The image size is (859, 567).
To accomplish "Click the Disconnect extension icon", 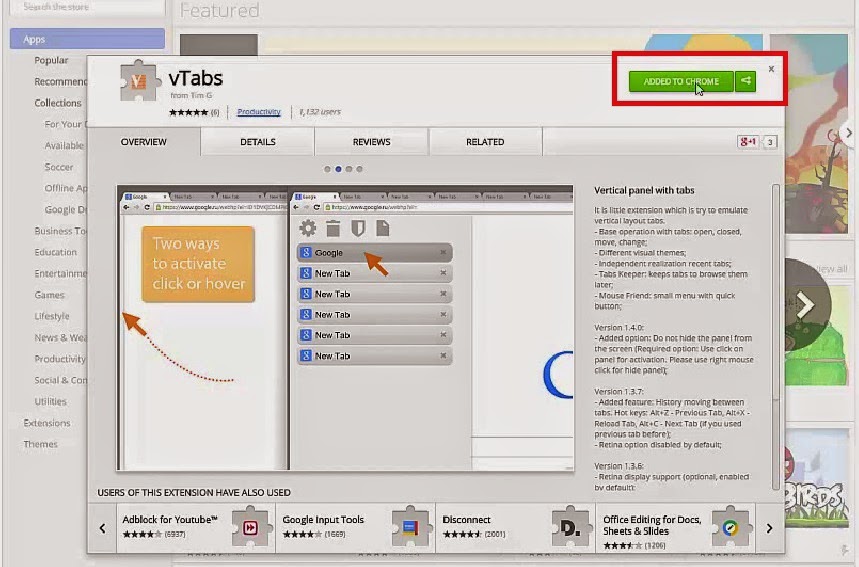I will [x=570, y=527].
